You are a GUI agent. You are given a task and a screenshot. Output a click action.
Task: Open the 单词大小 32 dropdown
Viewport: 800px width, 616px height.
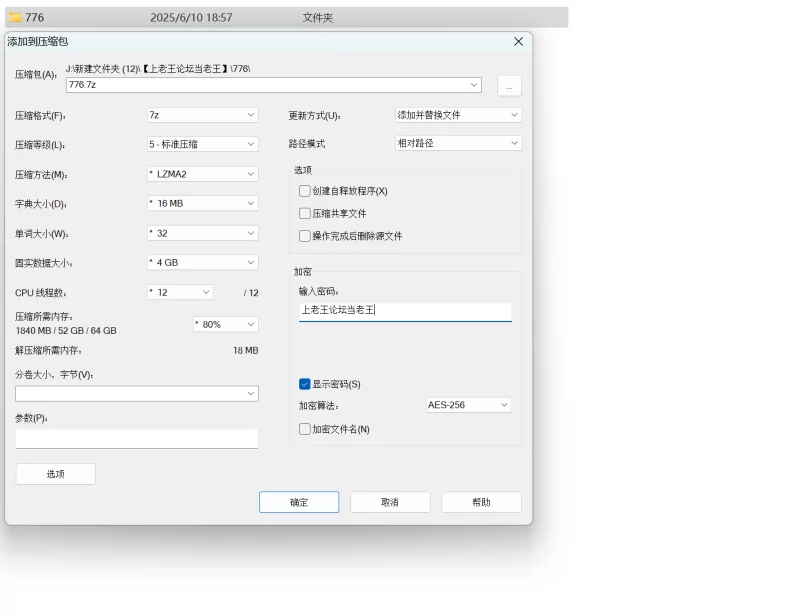pos(203,233)
